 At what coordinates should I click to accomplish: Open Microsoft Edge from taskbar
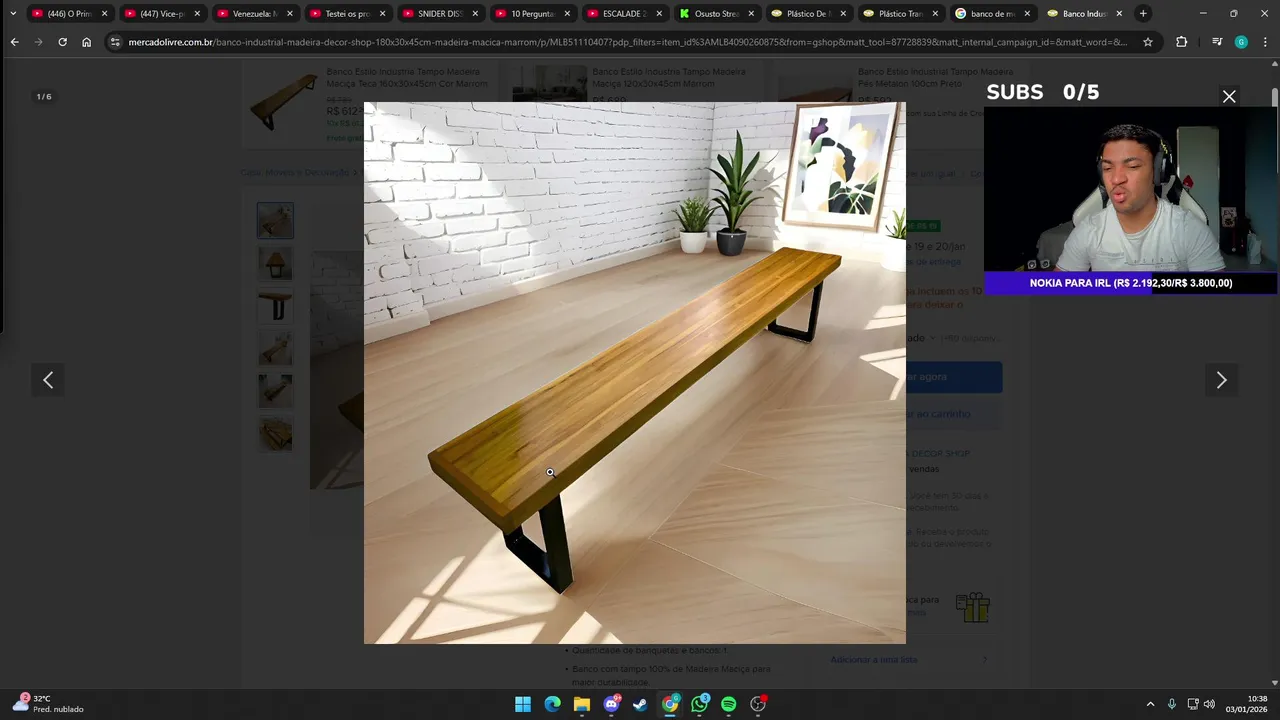pos(552,704)
